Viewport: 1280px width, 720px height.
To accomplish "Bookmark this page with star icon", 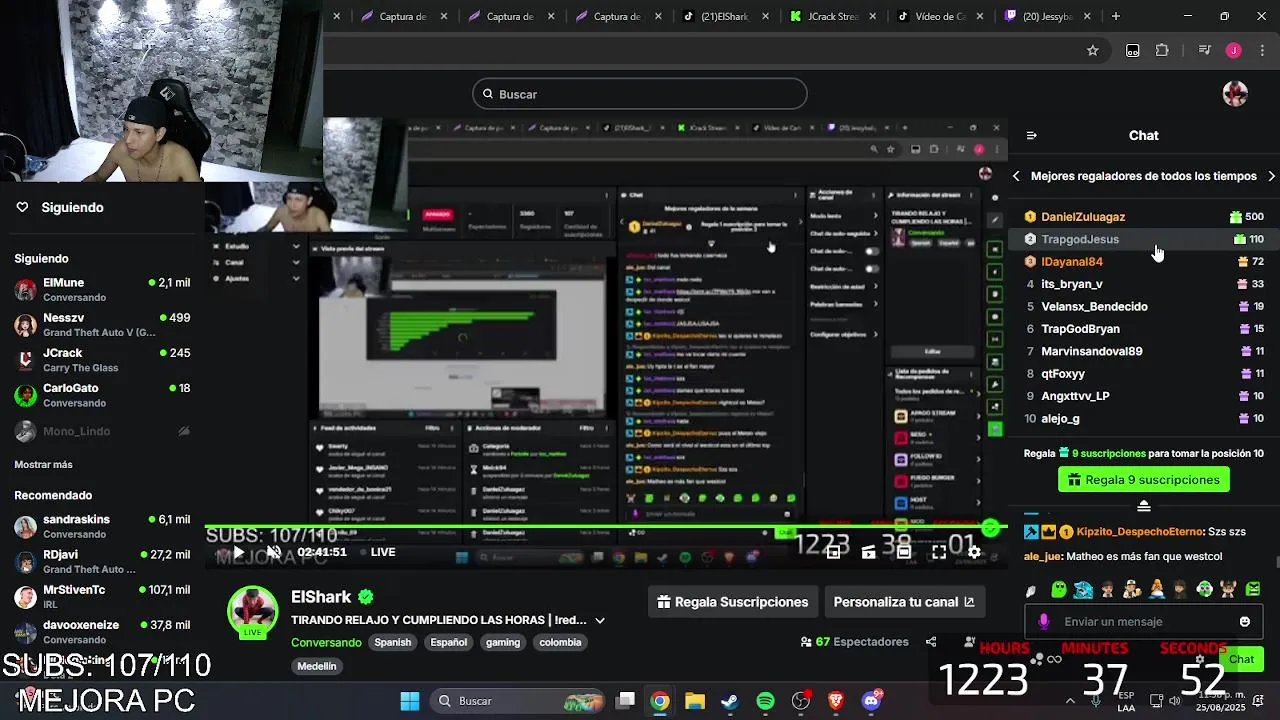I will (x=1092, y=50).
